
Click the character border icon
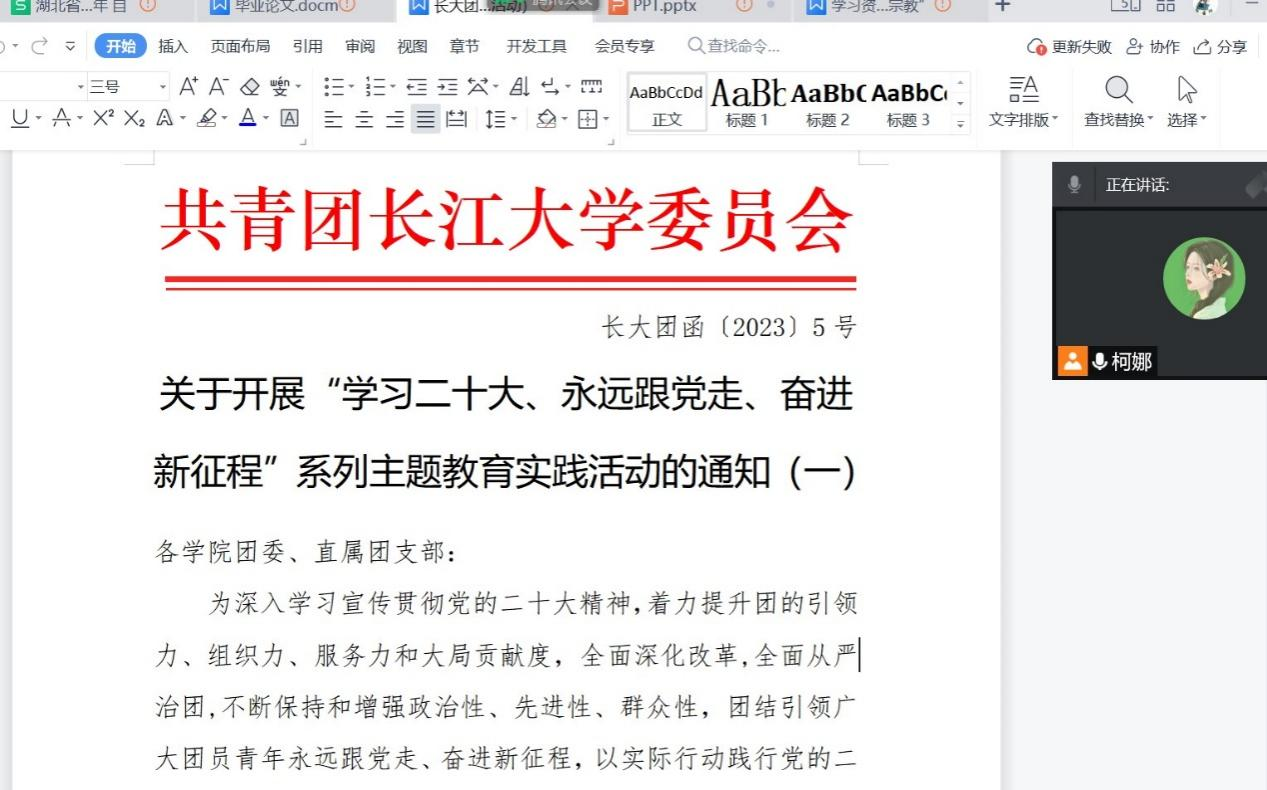pos(289,119)
